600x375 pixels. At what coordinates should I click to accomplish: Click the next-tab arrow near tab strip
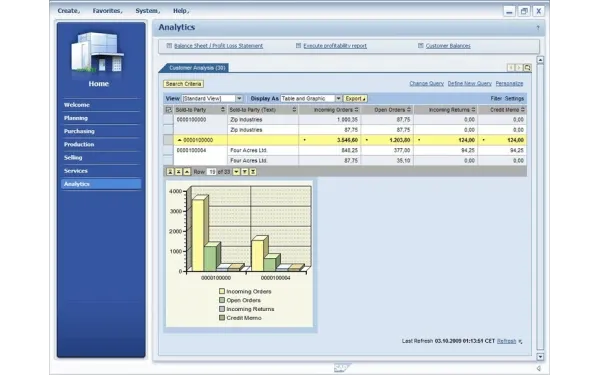(x=519, y=68)
